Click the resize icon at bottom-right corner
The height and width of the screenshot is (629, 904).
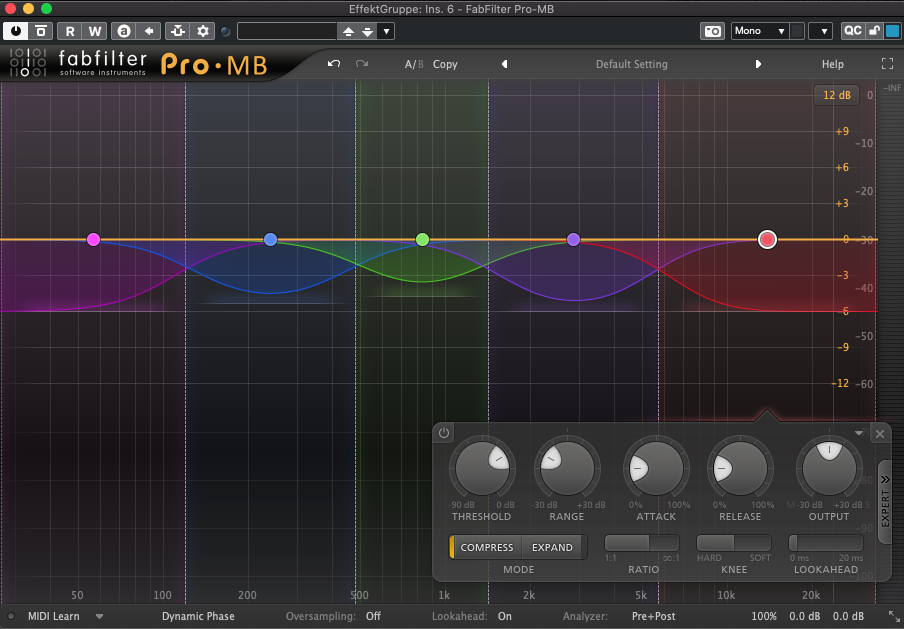pyautogui.click(x=892, y=616)
